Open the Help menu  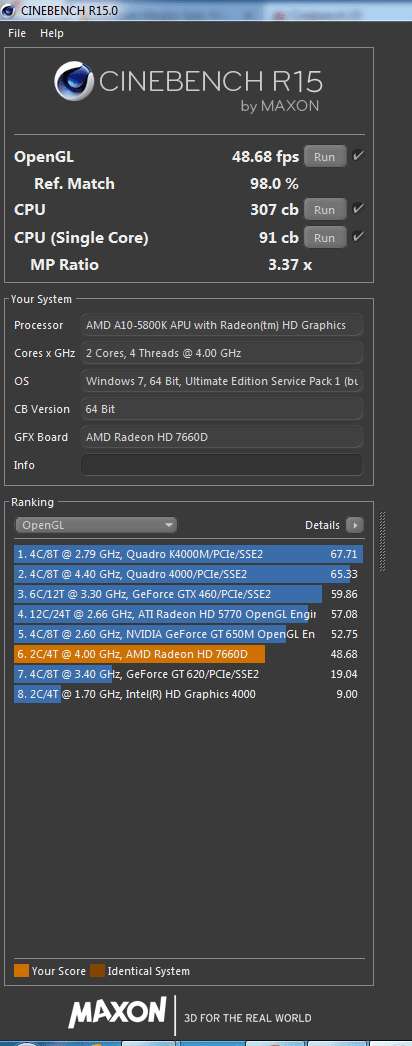coord(51,33)
